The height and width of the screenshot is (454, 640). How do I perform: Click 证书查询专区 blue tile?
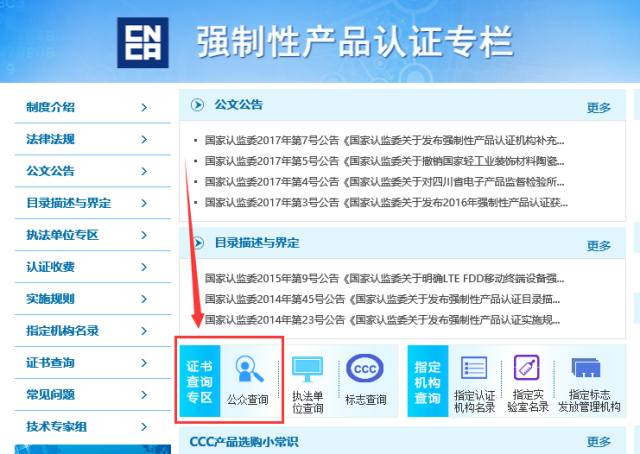(x=200, y=381)
